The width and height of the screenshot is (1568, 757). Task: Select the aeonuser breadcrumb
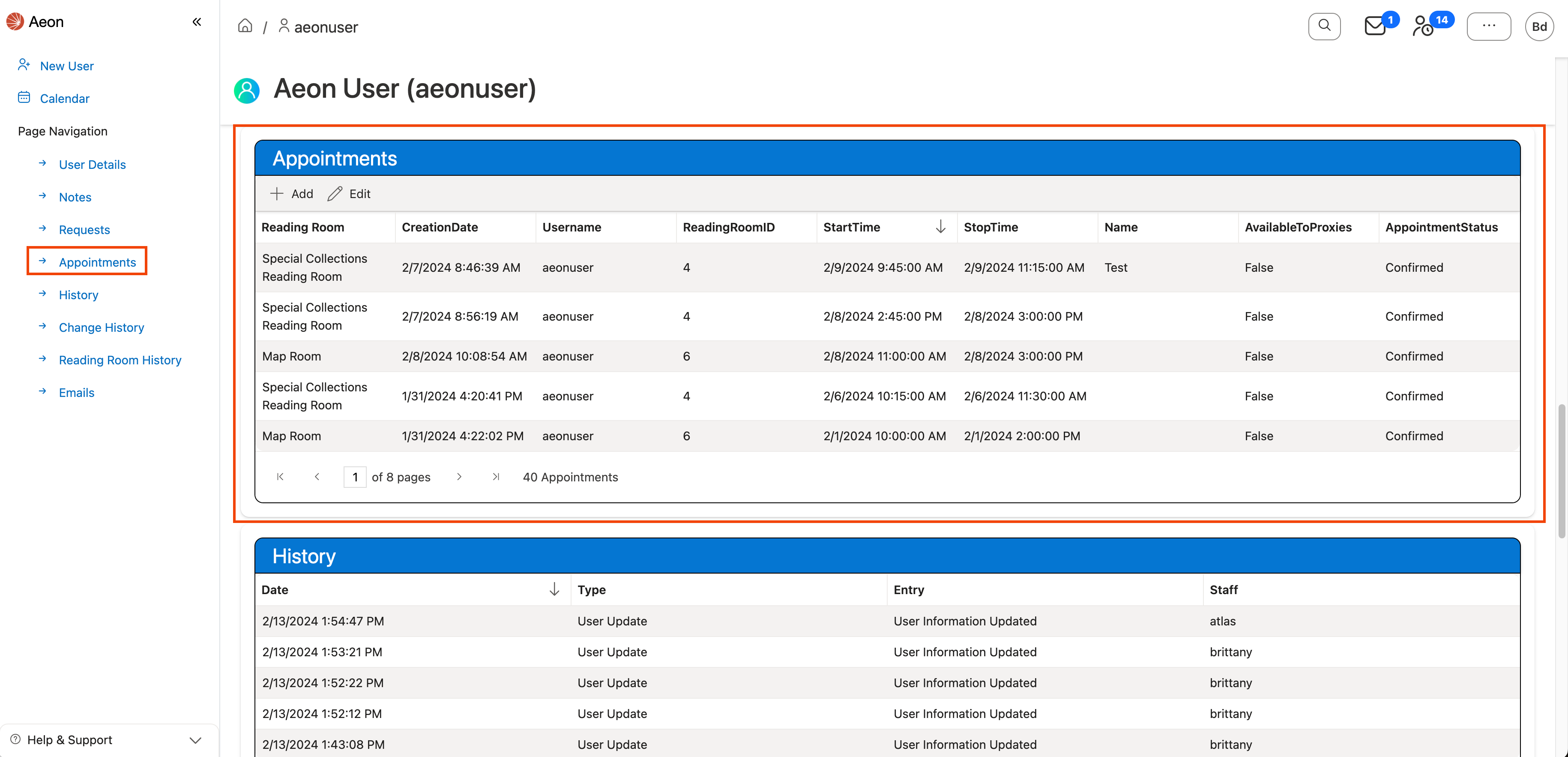[326, 27]
